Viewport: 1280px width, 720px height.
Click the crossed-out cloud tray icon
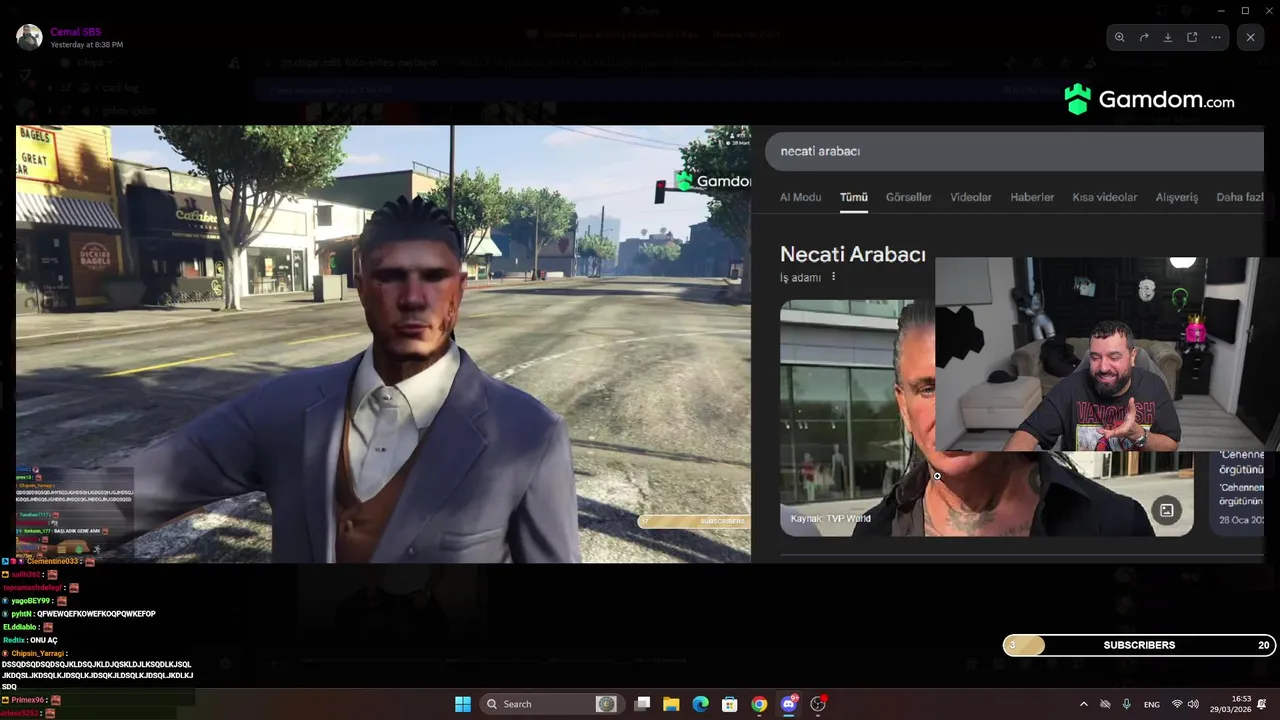point(1105,704)
